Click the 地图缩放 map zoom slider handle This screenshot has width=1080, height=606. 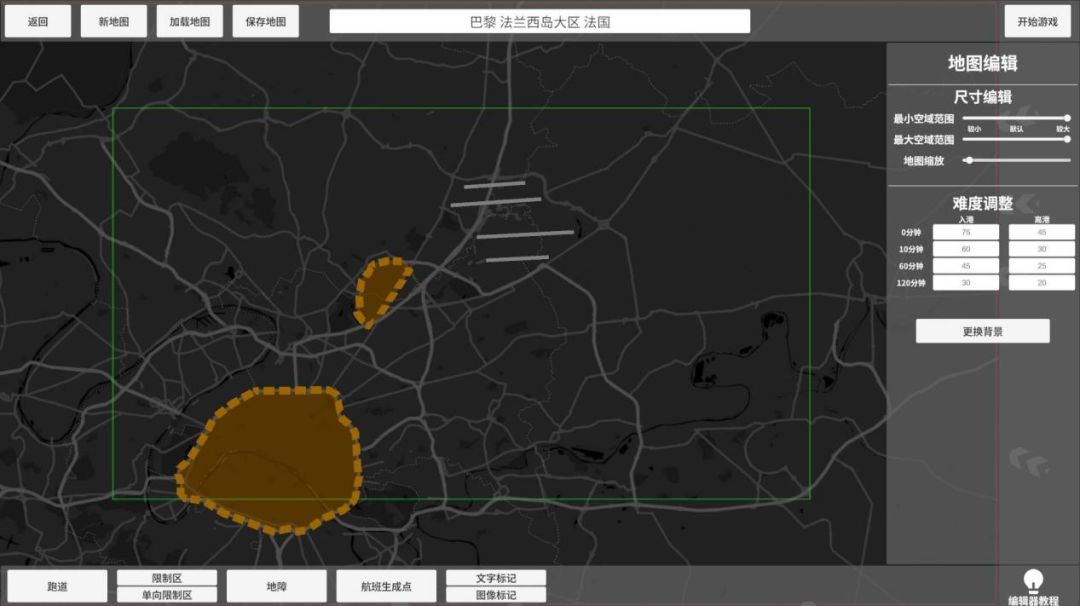[x=968, y=160]
